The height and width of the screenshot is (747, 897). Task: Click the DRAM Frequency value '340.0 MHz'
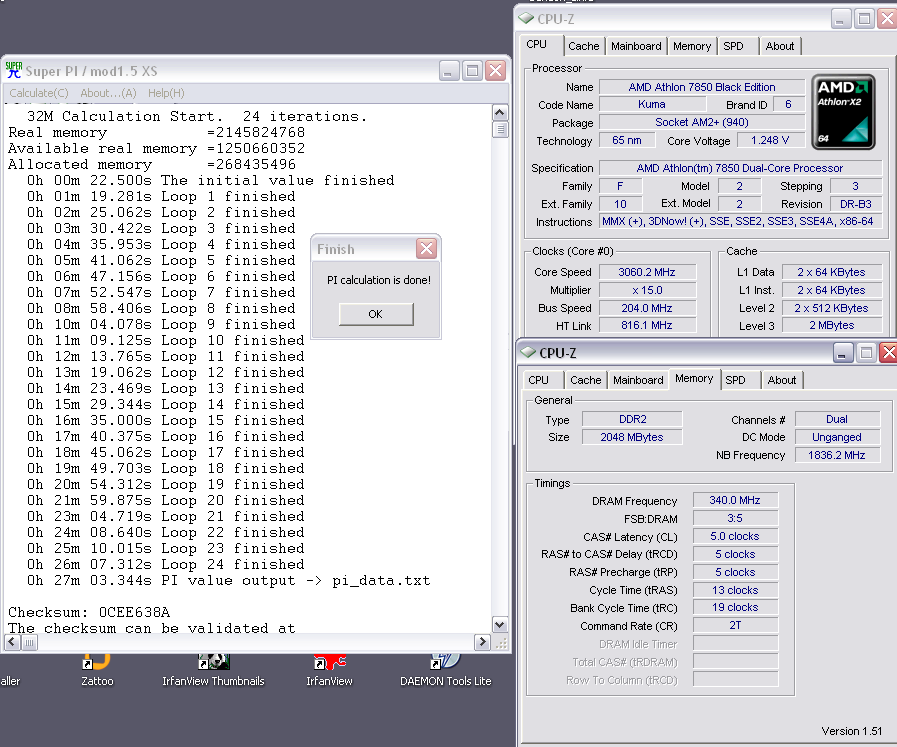click(735, 500)
